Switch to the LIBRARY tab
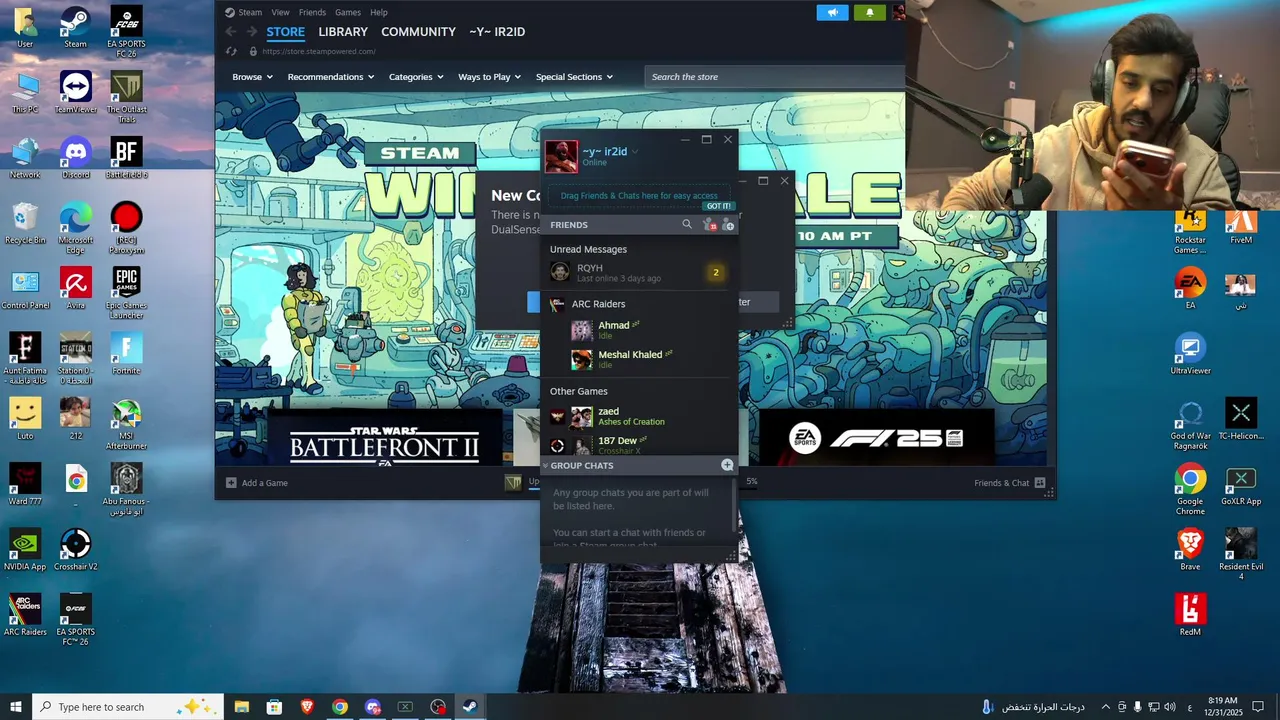The width and height of the screenshot is (1280, 720). [x=343, y=32]
